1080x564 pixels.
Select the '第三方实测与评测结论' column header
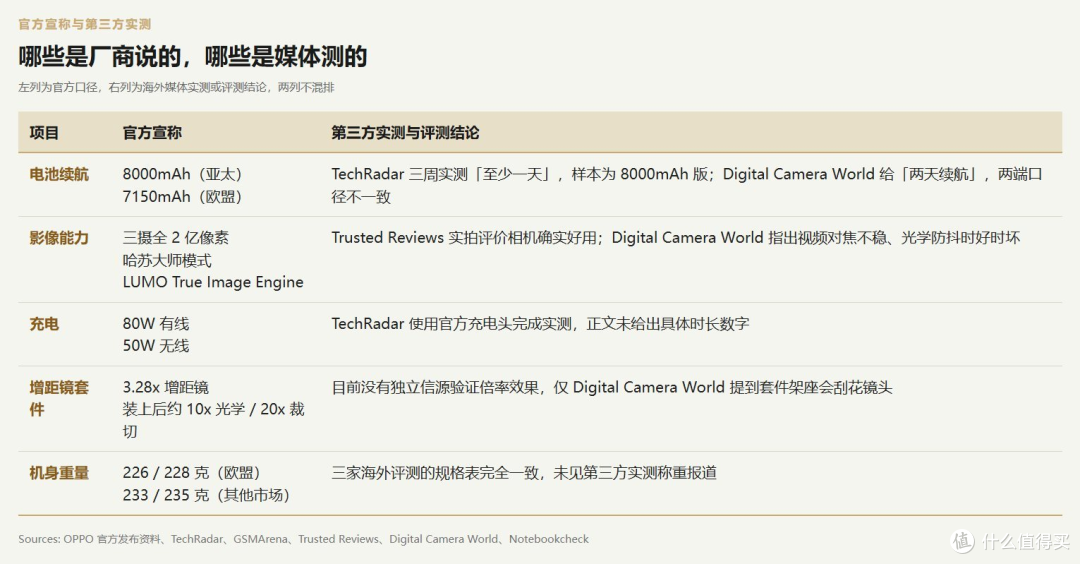pos(405,133)
